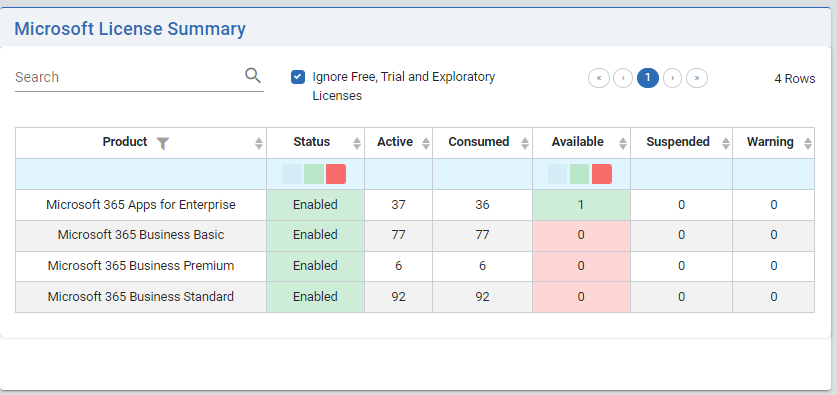Image resolution: width=837 pixels, height=395 pixels.
Task: Go to first page with double-left arrow
Action: pos(599,78)
